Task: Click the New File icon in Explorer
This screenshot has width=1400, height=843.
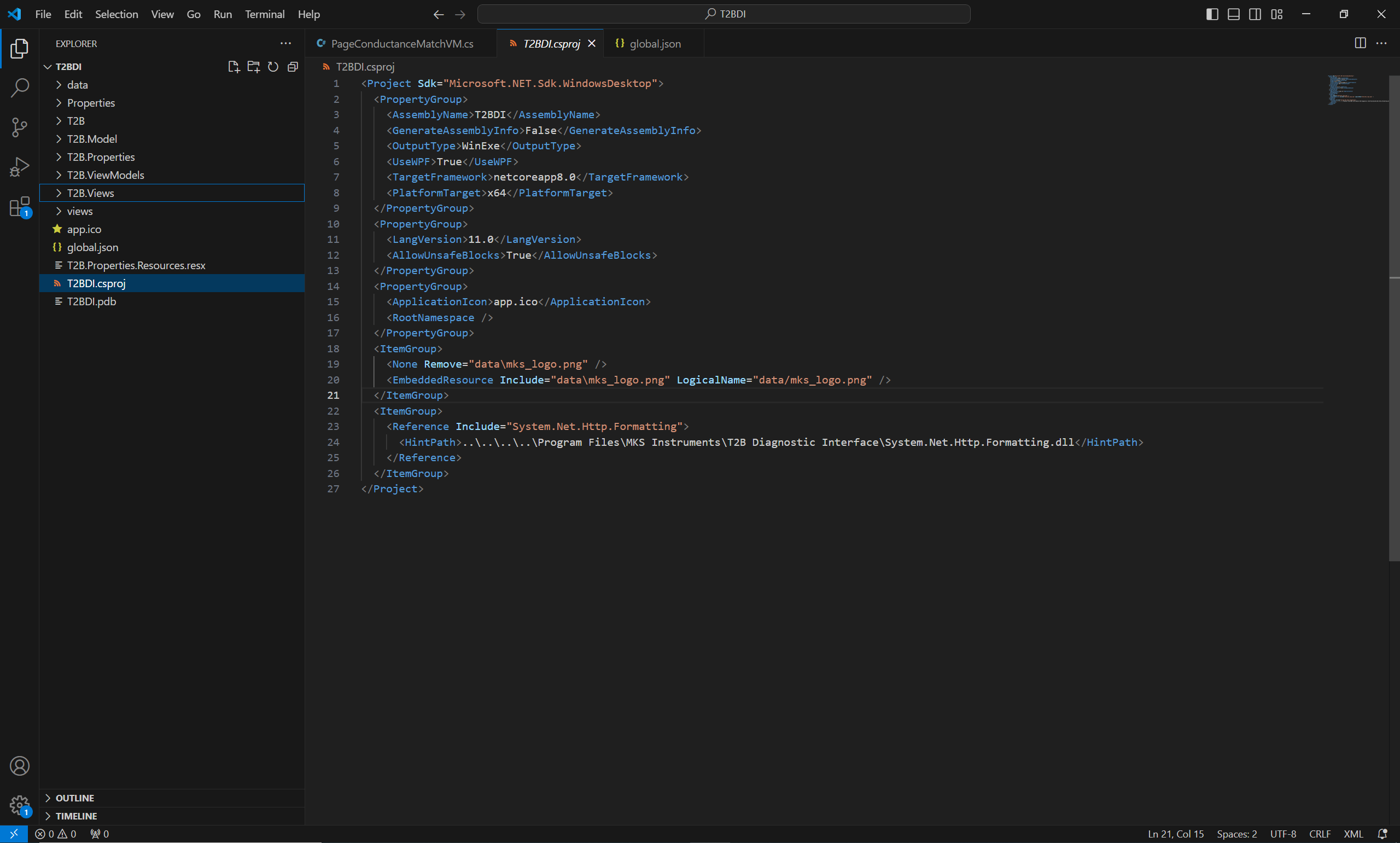Action: coord(234,67)
